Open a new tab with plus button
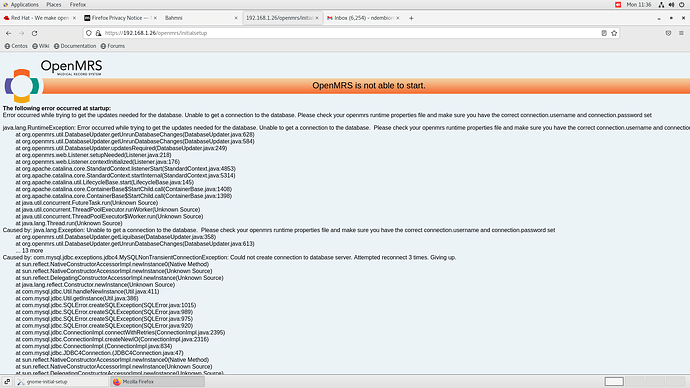Viewport: 690px width, 388px height. coord(411,18)
